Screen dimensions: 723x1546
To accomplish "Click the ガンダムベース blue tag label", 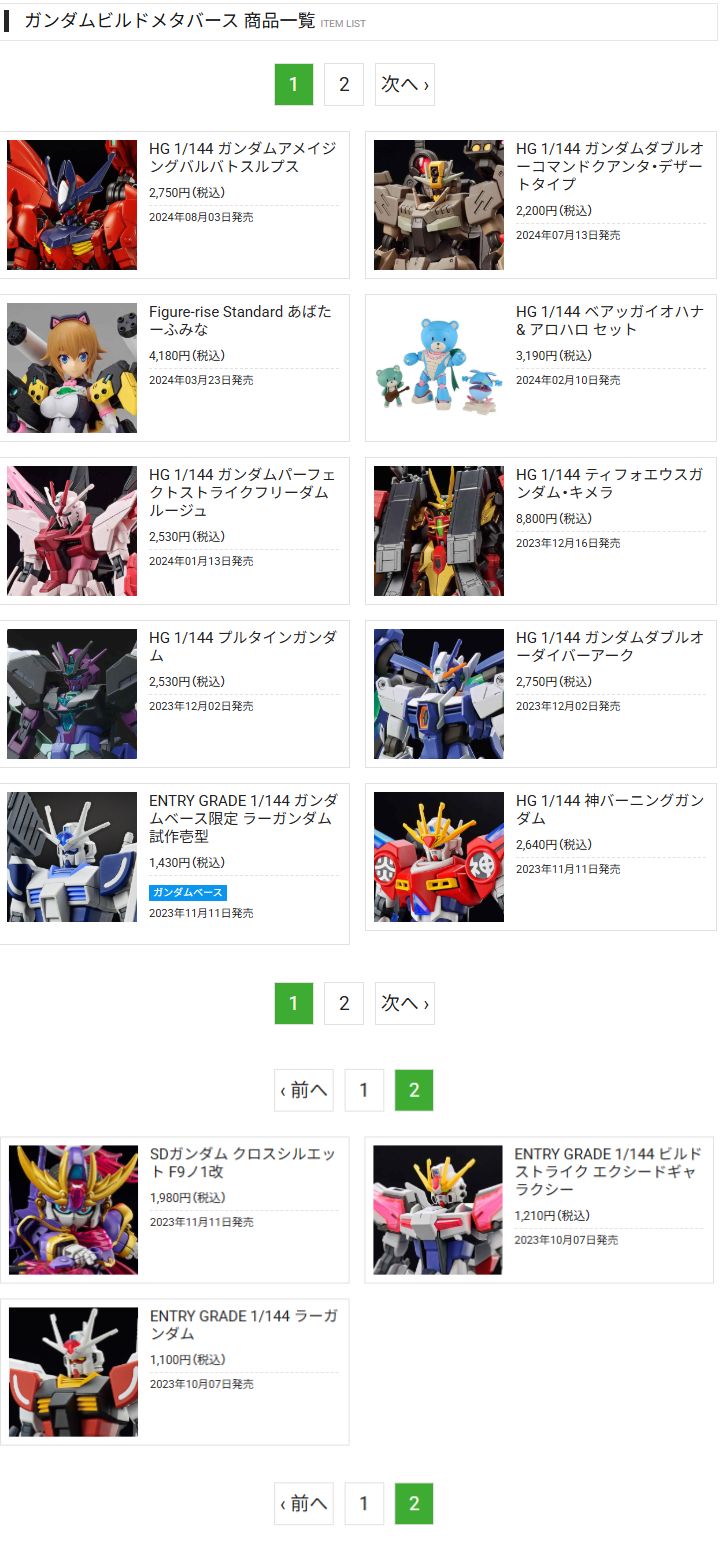I will pos(188,892).
